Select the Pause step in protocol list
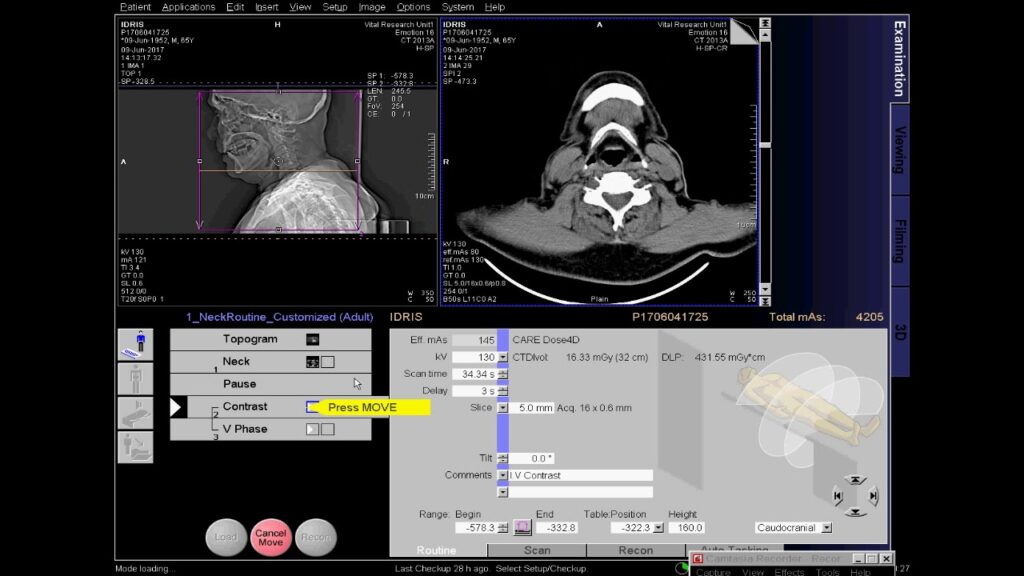The image size is (1024, 576). pos(239,384)
